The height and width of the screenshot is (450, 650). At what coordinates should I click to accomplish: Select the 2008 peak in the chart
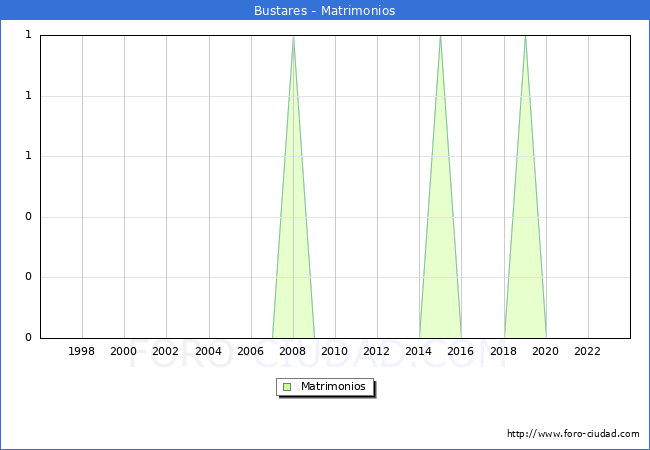click(293, 38)
